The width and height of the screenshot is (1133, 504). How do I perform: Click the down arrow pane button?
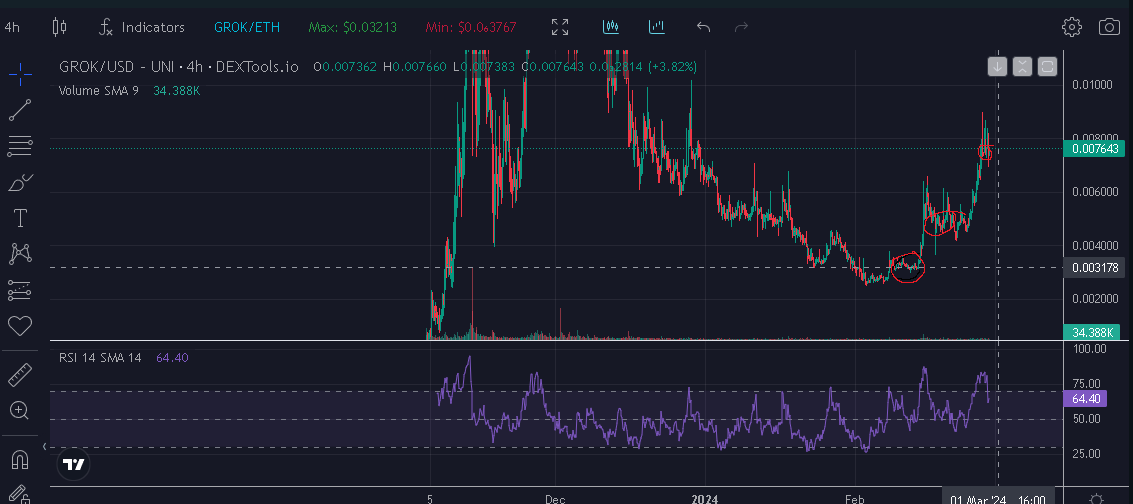997,66
